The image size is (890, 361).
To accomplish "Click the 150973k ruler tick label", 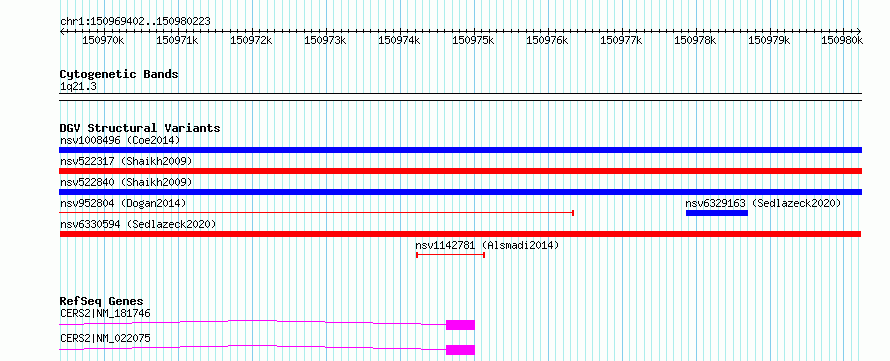I will point(325,40).
